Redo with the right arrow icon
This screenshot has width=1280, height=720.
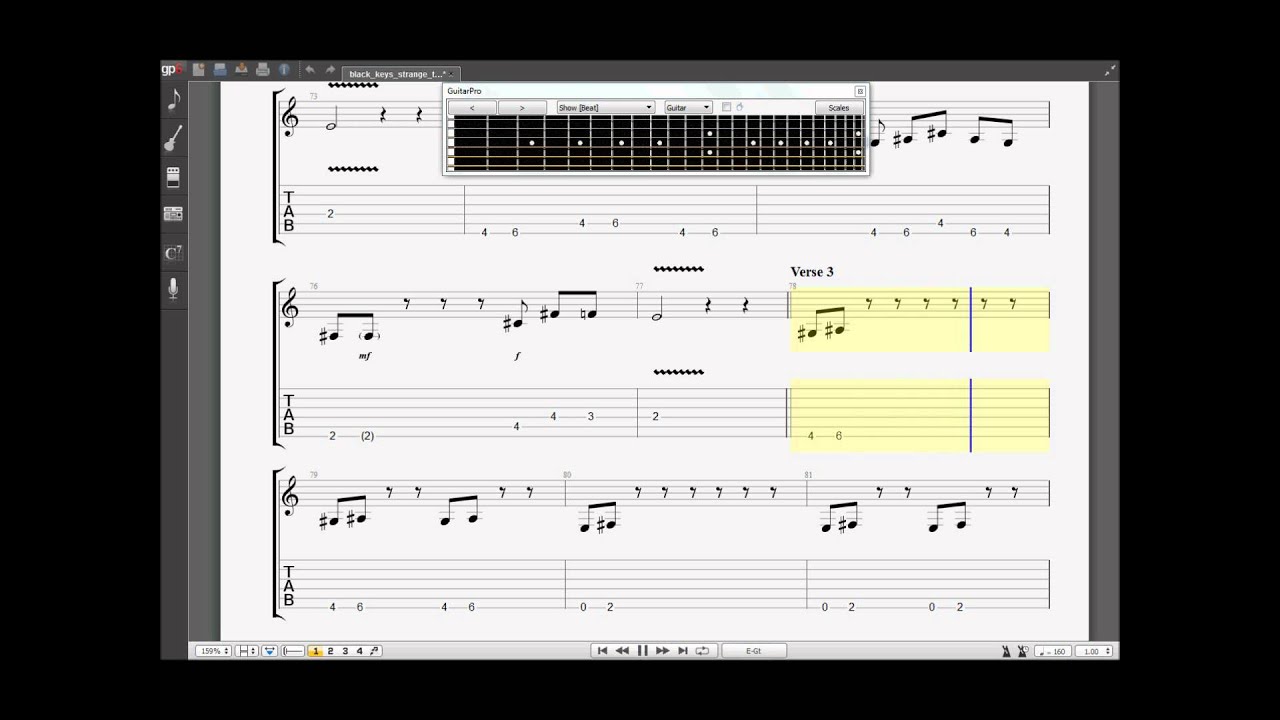pos(330,70)
